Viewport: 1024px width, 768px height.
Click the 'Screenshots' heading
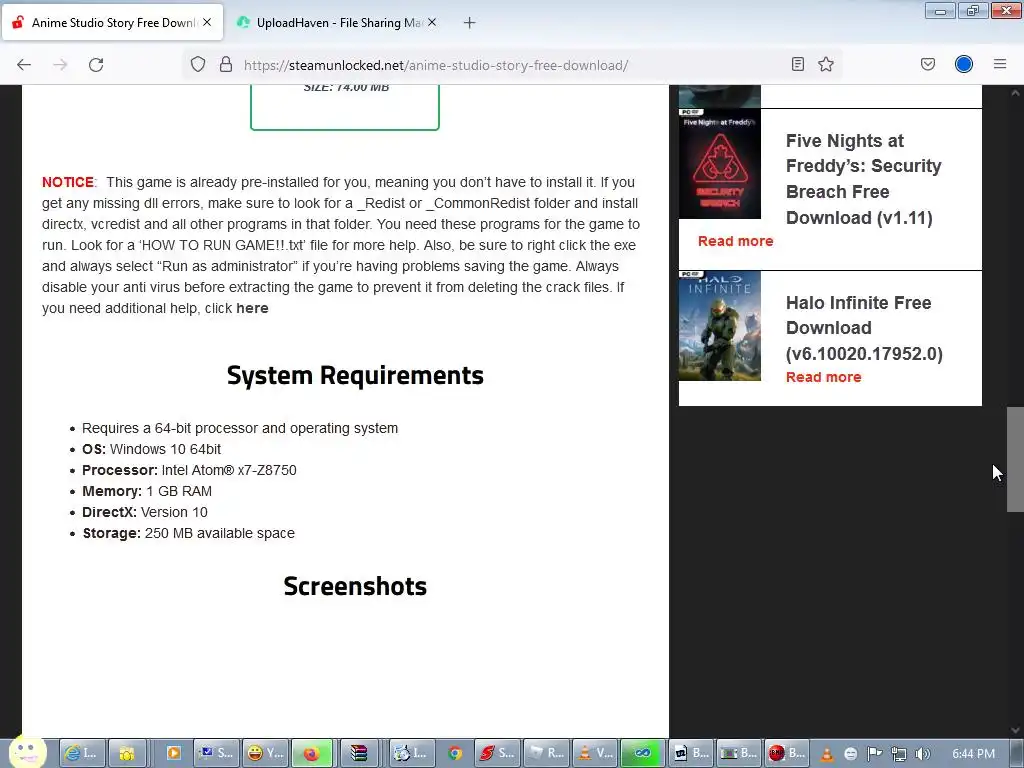pos(355,586)
